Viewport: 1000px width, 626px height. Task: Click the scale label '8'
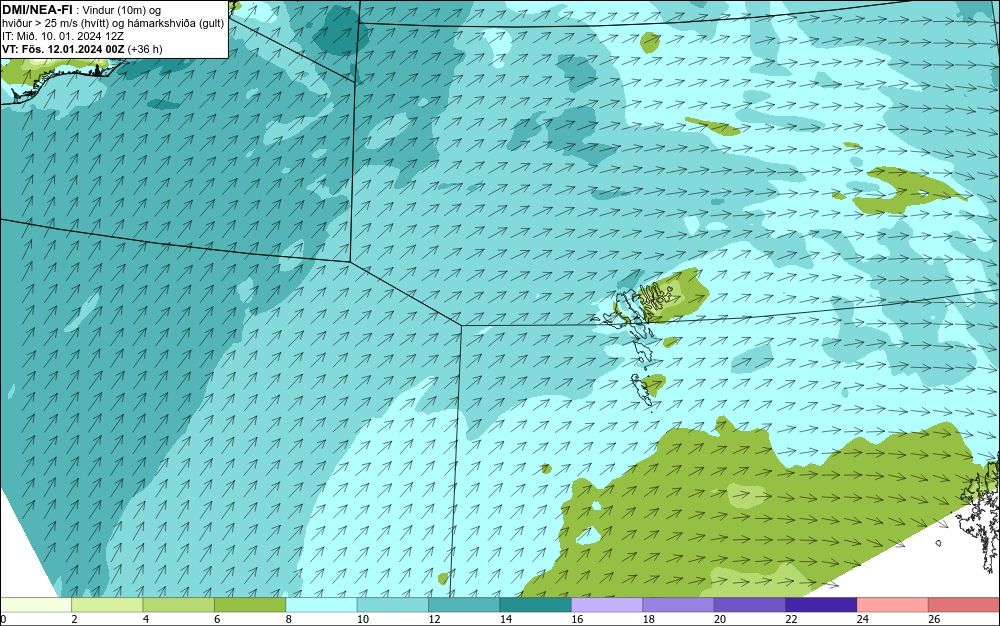point(289,619)
